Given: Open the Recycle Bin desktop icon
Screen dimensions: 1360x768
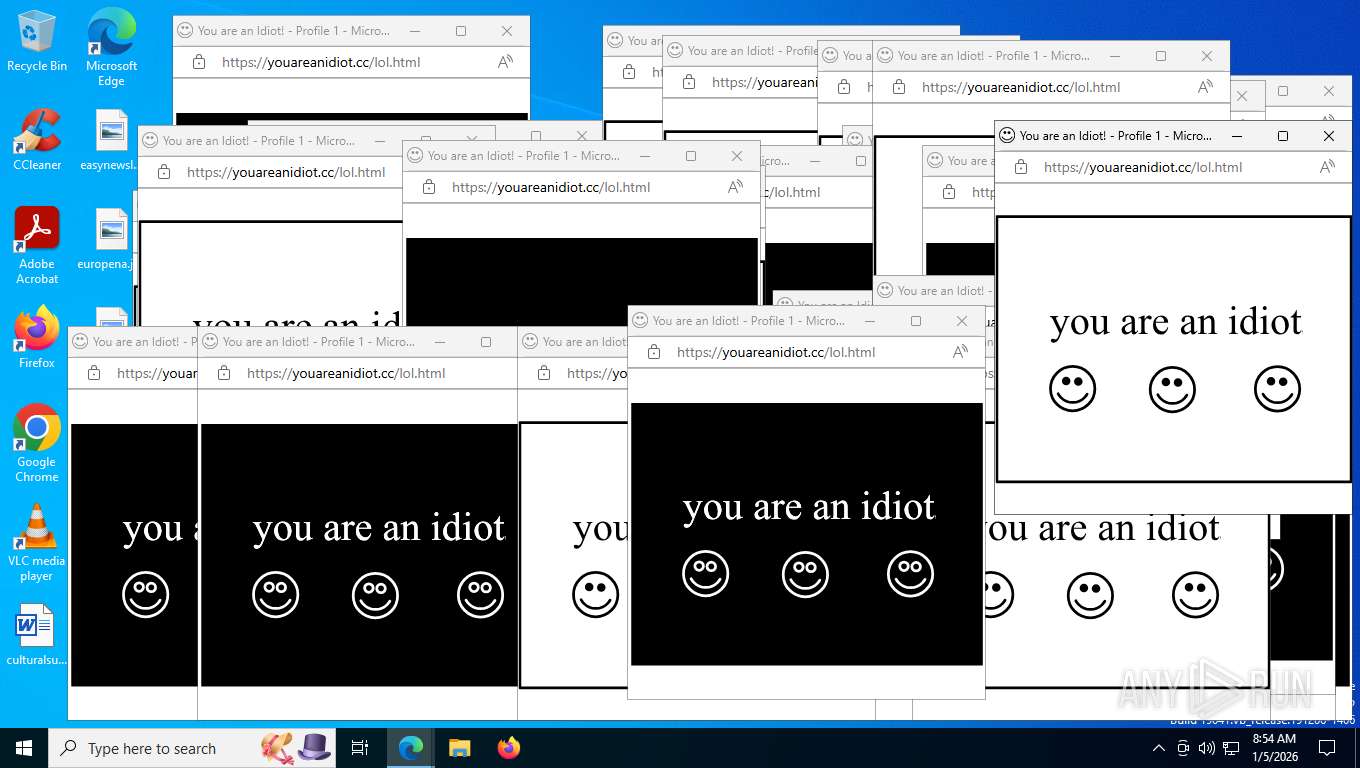Looking at the screenshot, I should tap(36, 41).
